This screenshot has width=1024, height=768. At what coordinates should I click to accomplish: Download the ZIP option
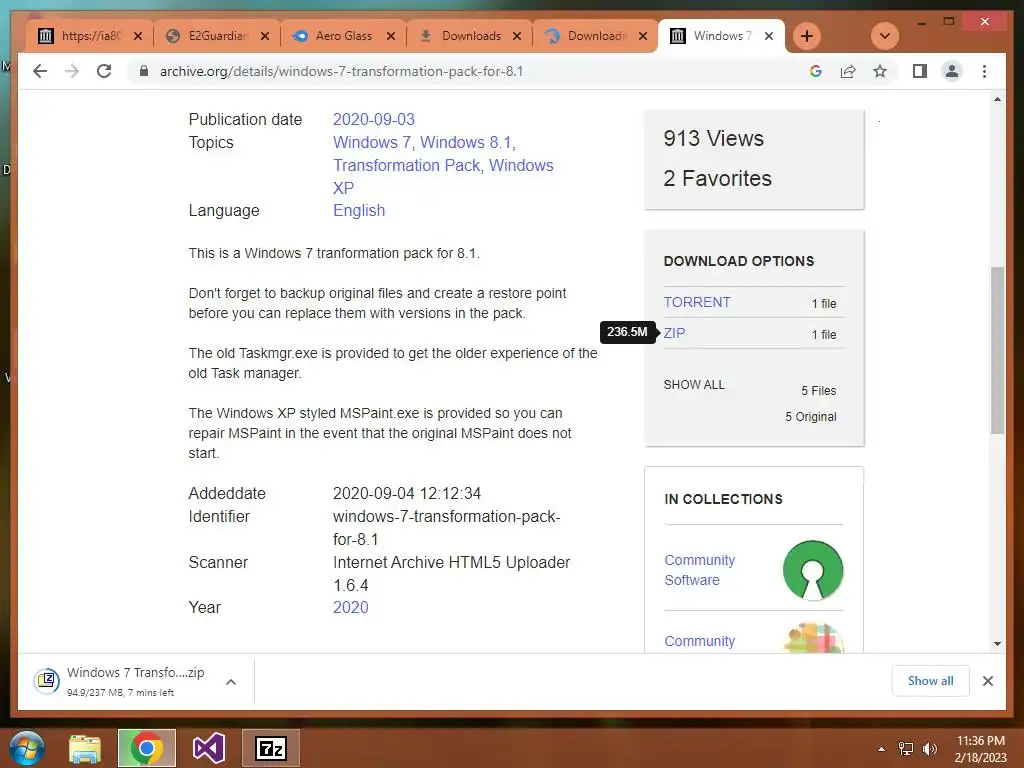pyautogui.click(x=674, y=333)
